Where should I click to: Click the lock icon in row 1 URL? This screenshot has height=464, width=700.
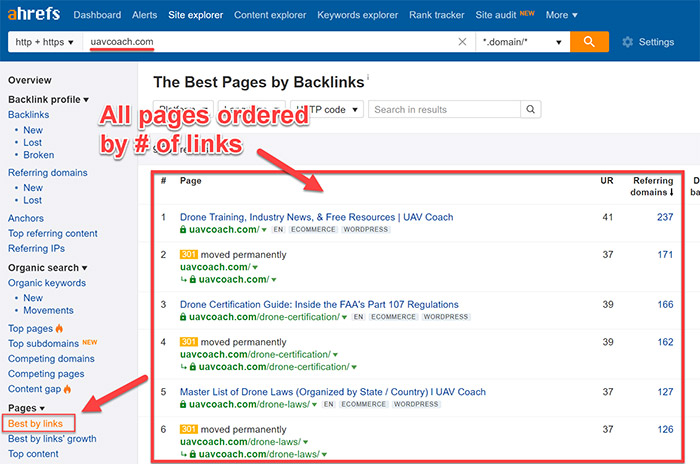tap(183, 230)
